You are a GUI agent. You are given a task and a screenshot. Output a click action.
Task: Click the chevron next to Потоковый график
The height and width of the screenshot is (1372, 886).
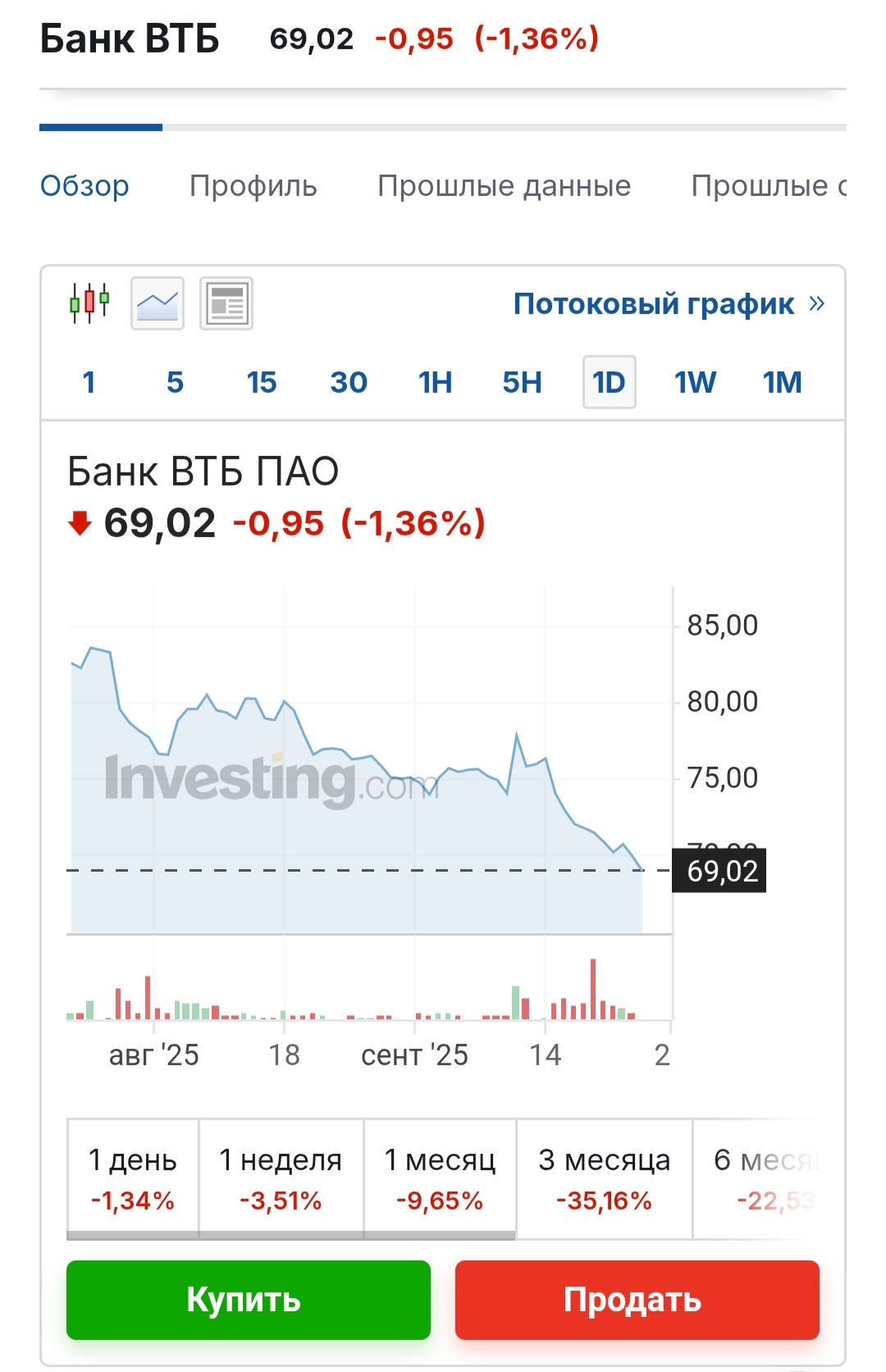(816, 303)
